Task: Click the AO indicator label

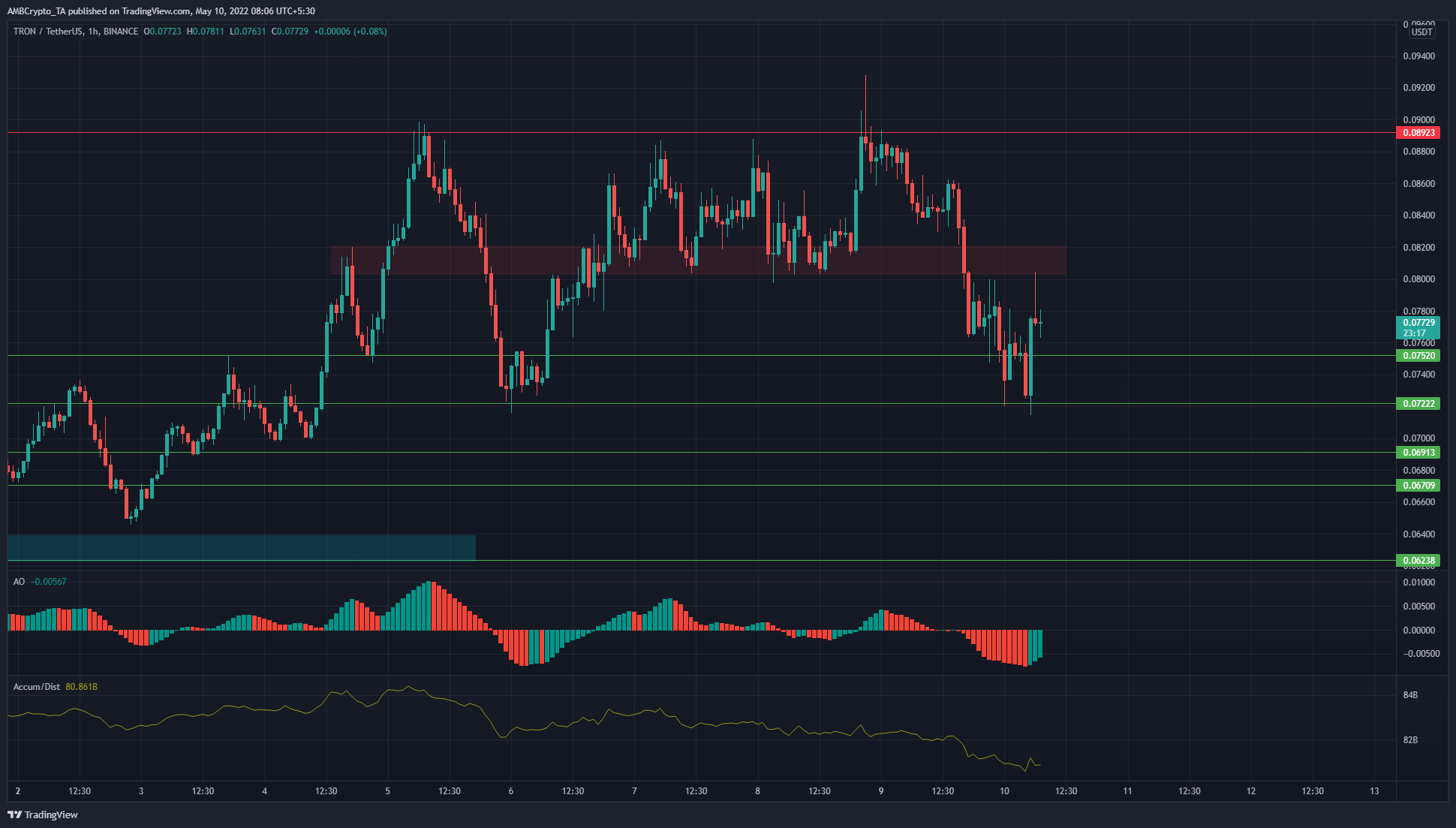Action: (x=19, y=582)
